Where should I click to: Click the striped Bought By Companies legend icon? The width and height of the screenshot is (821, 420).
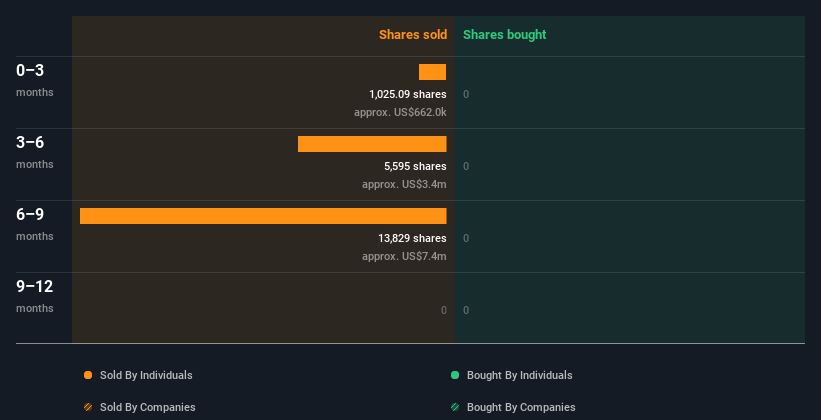tap(455, 407)
